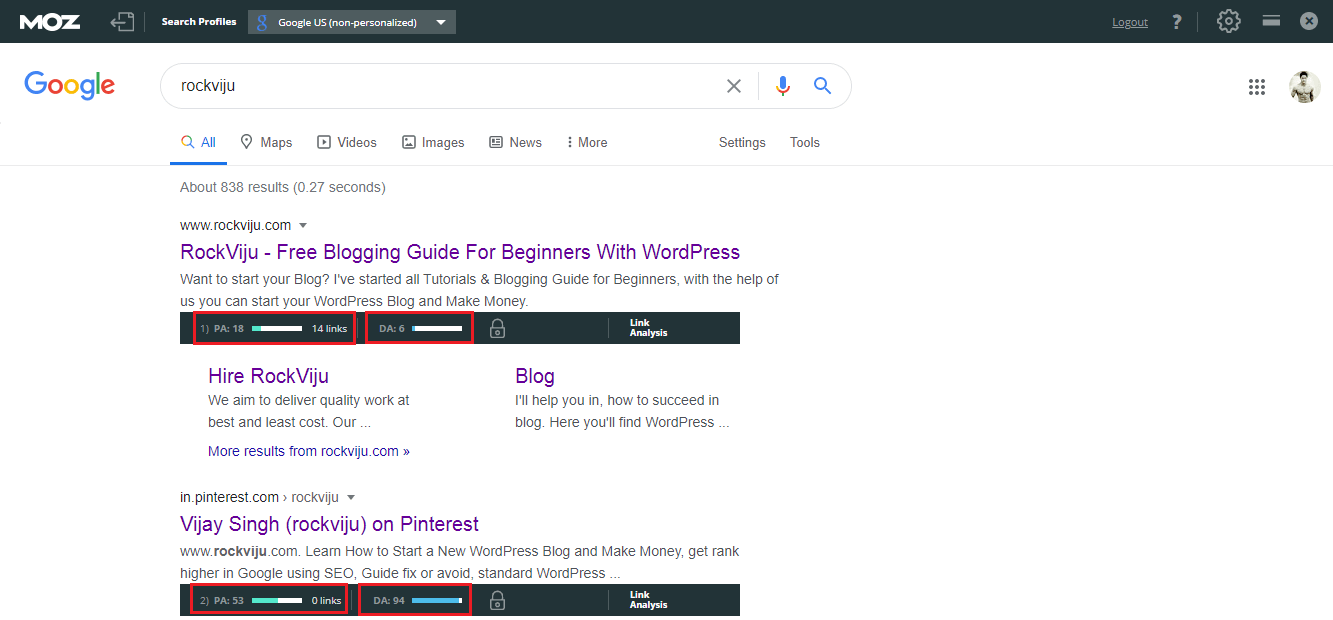1333x620 pixels.
Task: Click the blue magnifier search button
Action: pyautogui.click(x=822, y=86)
